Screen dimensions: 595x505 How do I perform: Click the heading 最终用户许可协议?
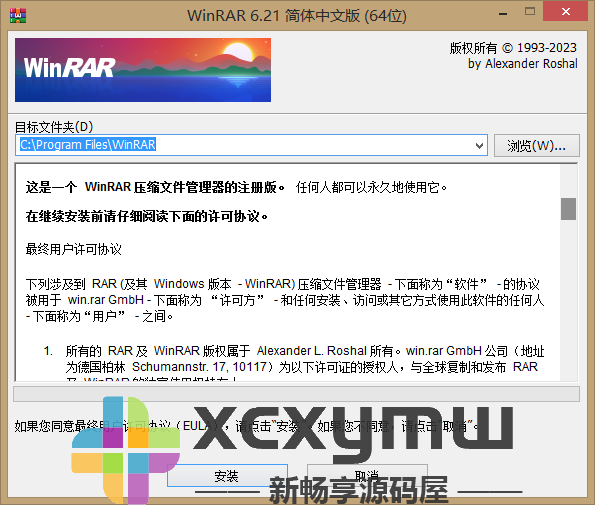click(74, 249)
